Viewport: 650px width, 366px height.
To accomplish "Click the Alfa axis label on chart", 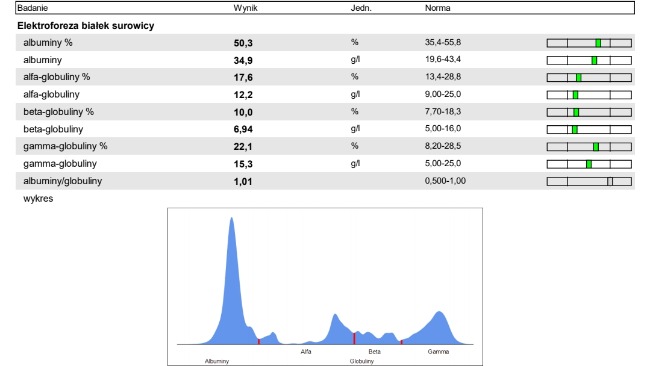I will (x=306, y=351).
